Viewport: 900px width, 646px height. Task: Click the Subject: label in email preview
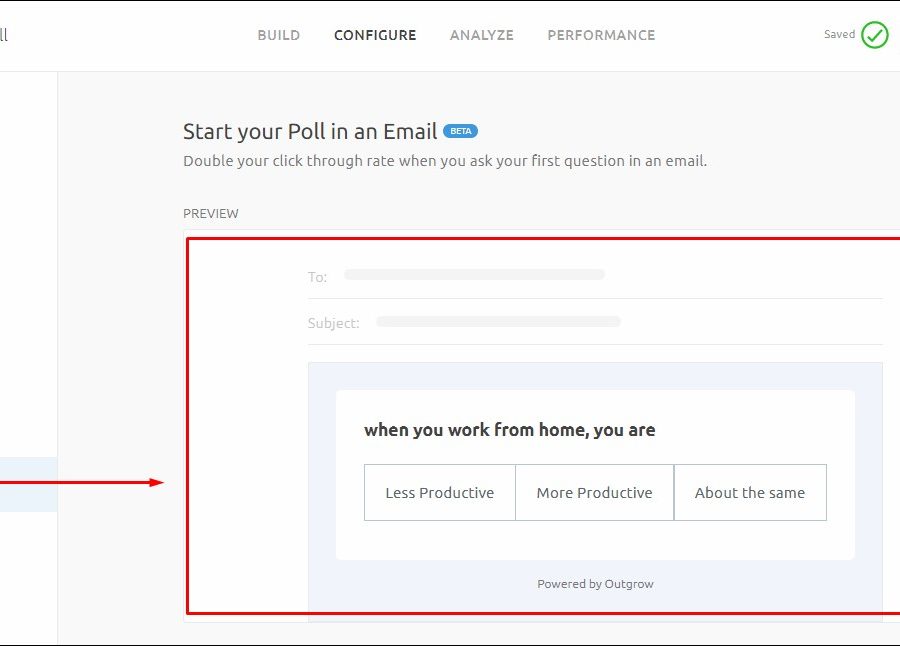(334, 323)
